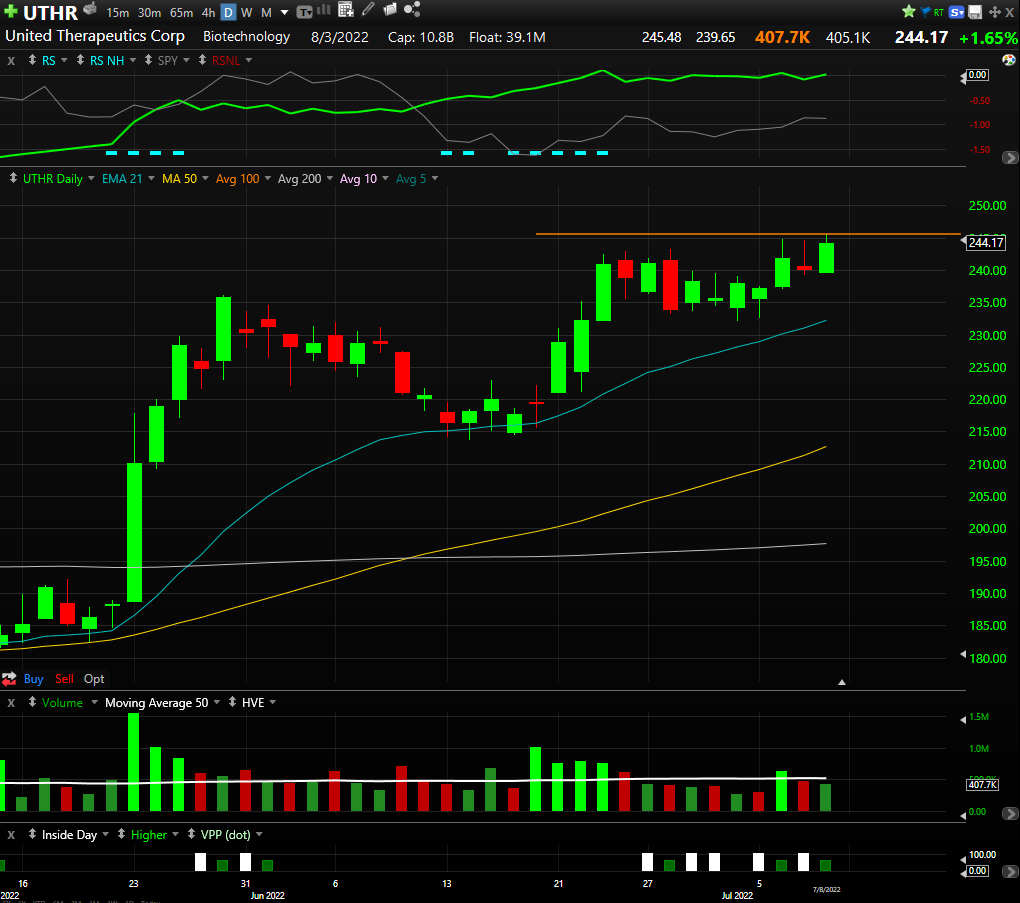Click the orange resistance trendline
This screenshot has height=903, width=1020.
[747, 234]
